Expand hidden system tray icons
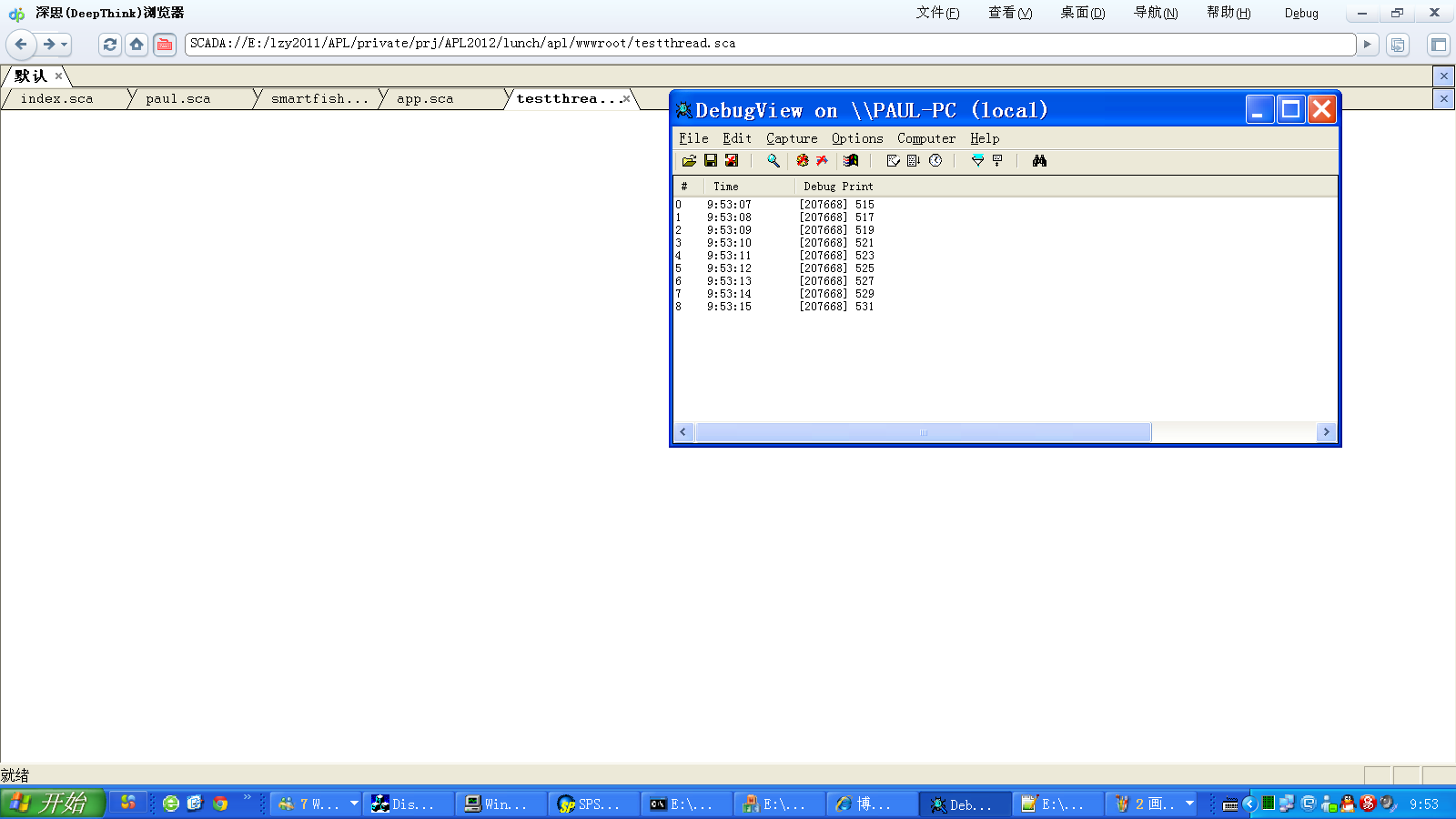Screen dimensions: 1456x819 1249,804
